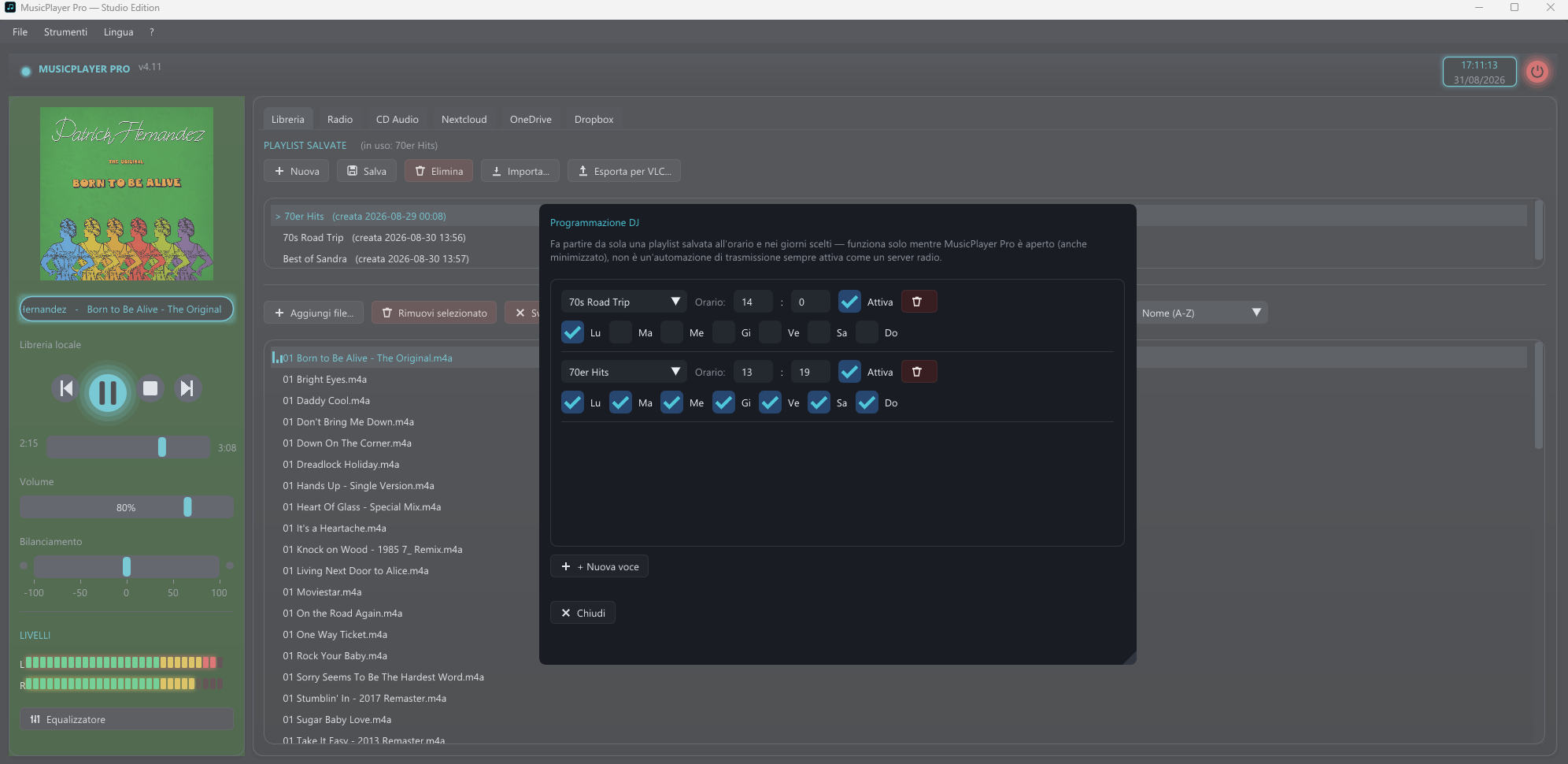Stop playback with the square button
Screen dimensions: 1568x764
150,388
